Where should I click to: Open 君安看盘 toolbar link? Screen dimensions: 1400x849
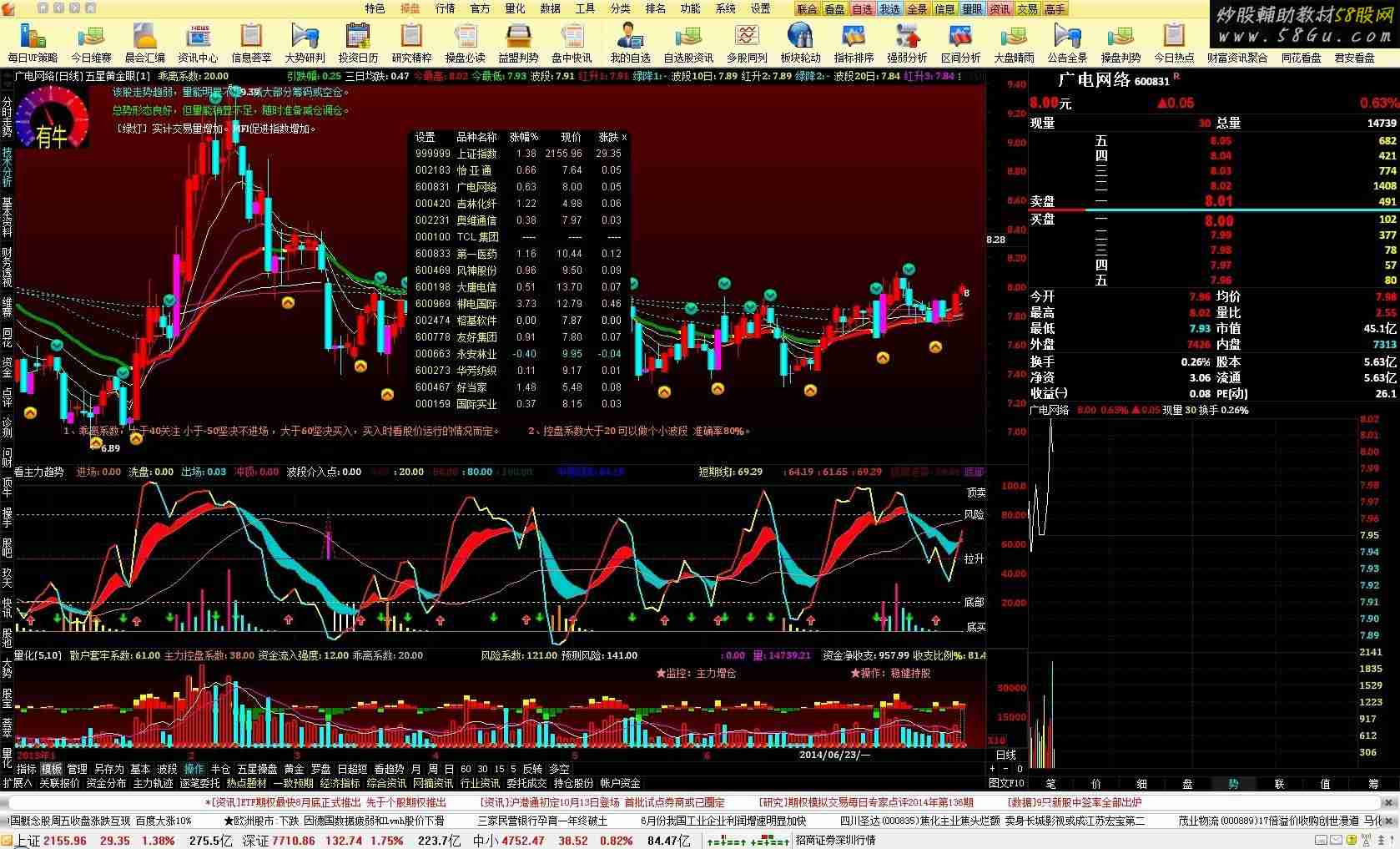(x=1354, y=58)
